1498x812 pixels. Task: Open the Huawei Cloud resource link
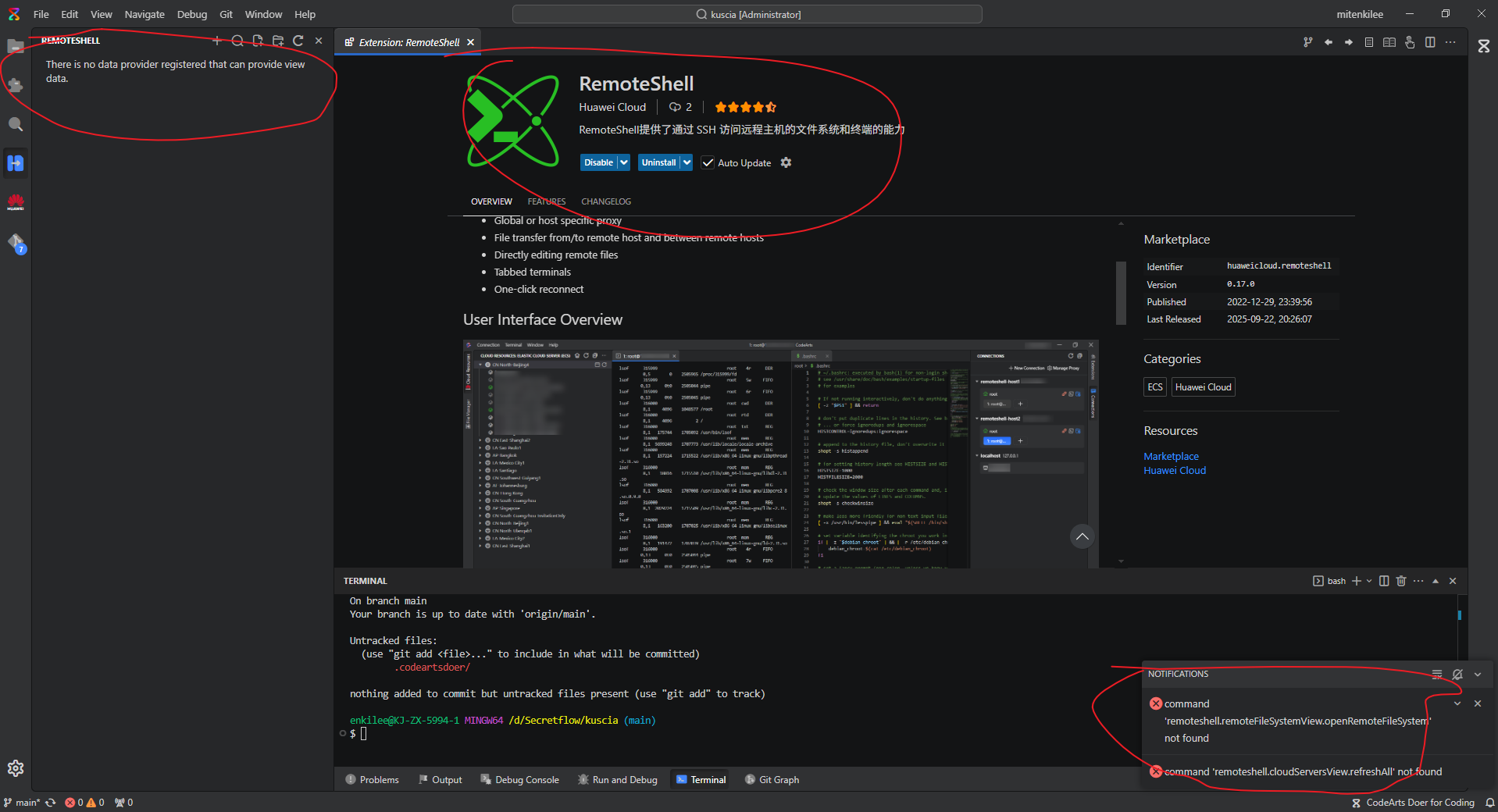coord(1175,470)
